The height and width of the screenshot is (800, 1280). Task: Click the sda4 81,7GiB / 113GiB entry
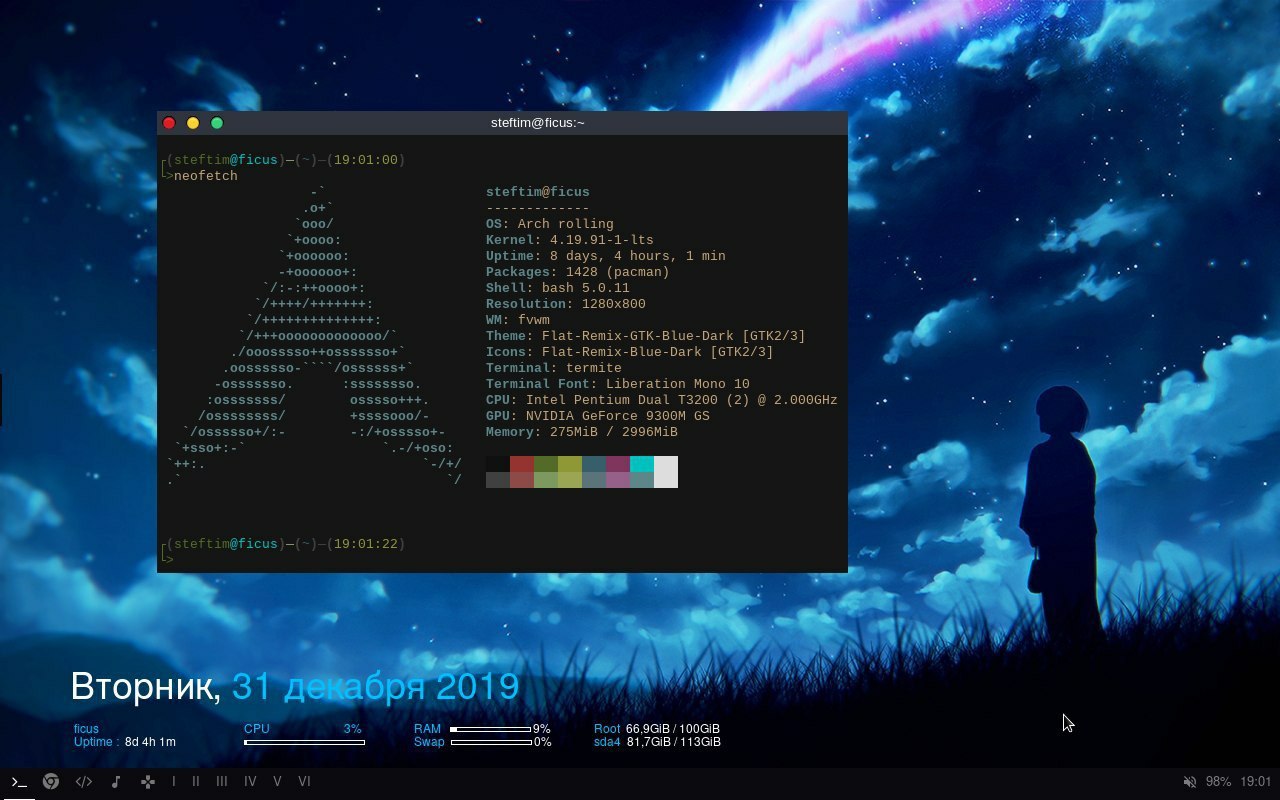click(x=657, y=742)
